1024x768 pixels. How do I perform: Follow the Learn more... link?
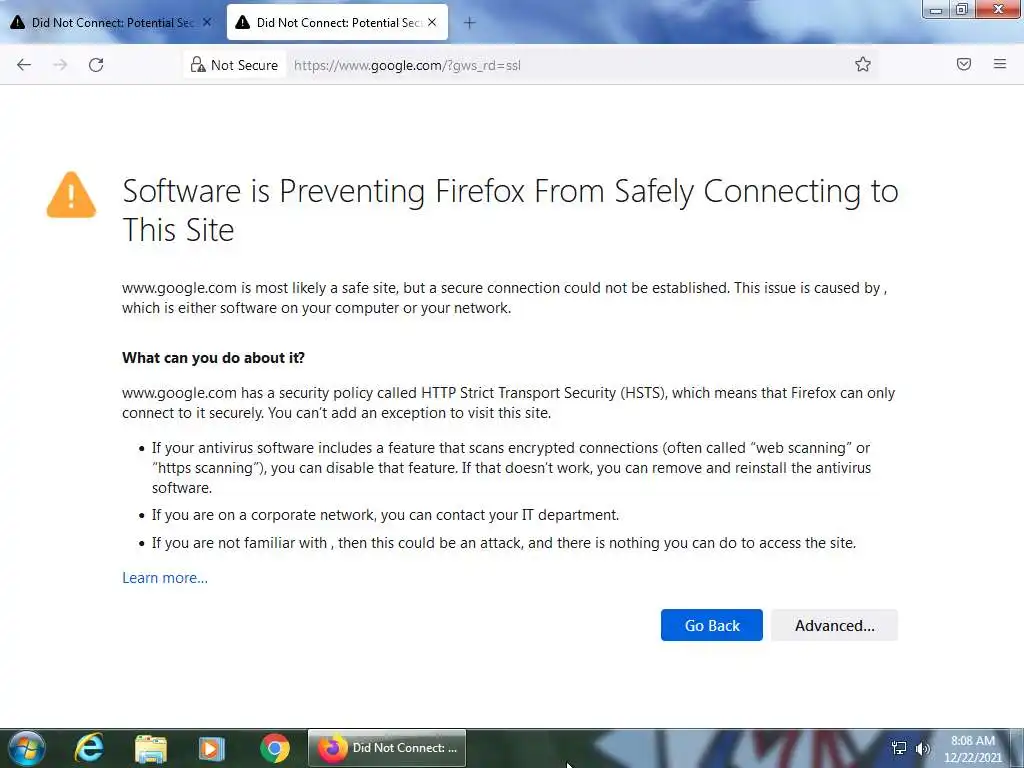pyautogui.click(x=165, y=578)
